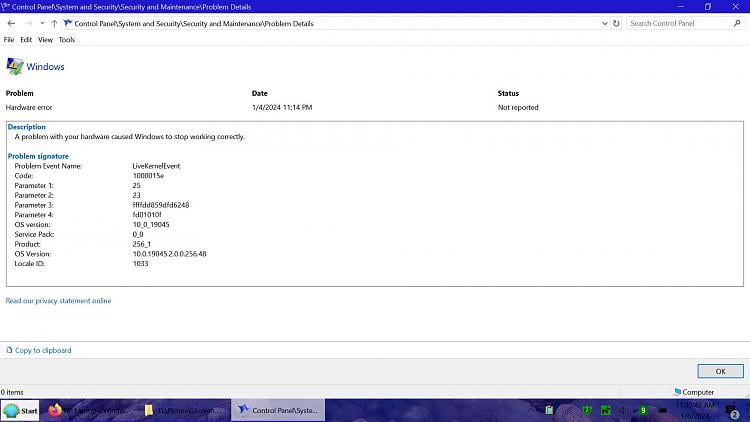
Task: Click the address bar path text
Action: click(194, 23)
